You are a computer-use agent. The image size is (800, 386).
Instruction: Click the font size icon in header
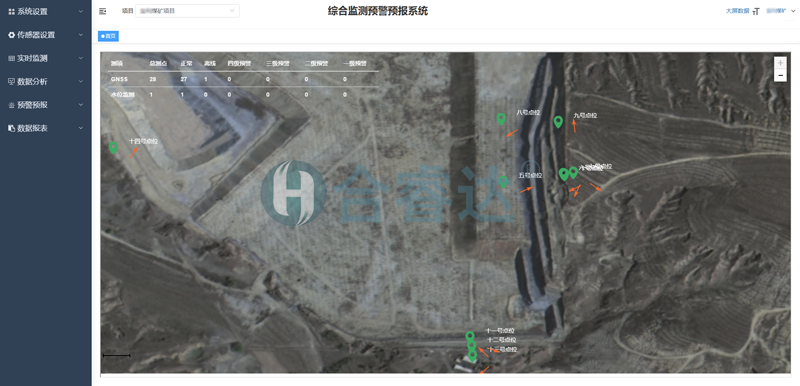click(x=756, y=11)
